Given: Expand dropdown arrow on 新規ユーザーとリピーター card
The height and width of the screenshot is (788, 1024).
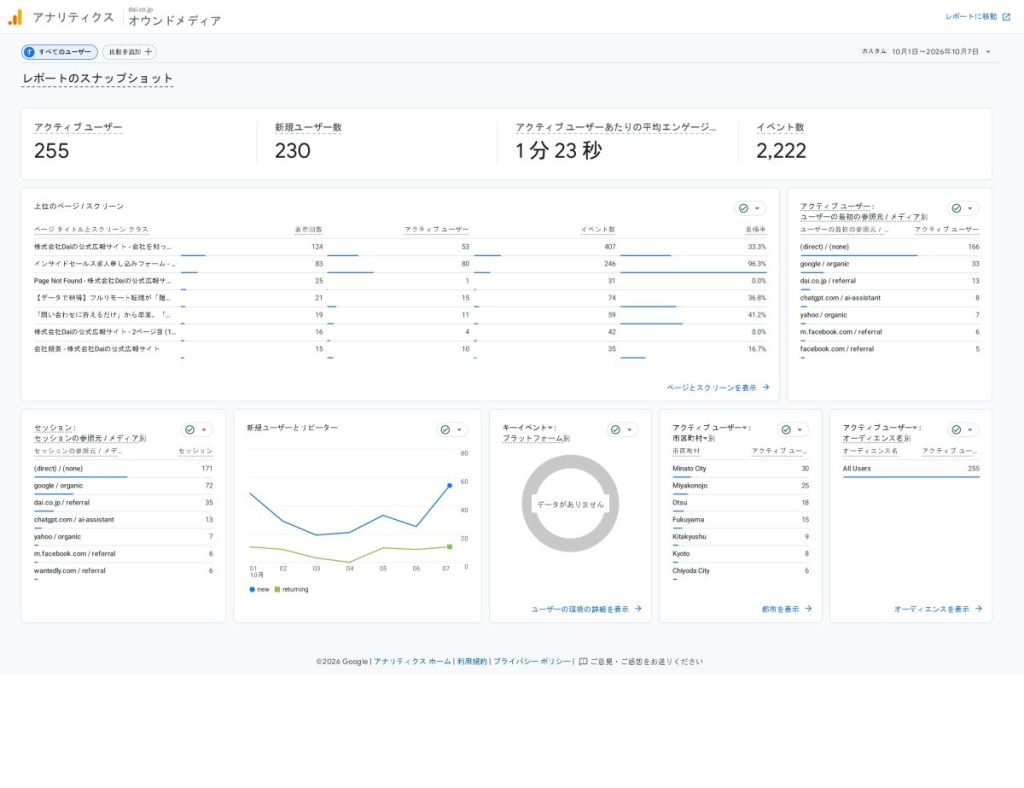Looking at the screenshot, I should (459, 430).
